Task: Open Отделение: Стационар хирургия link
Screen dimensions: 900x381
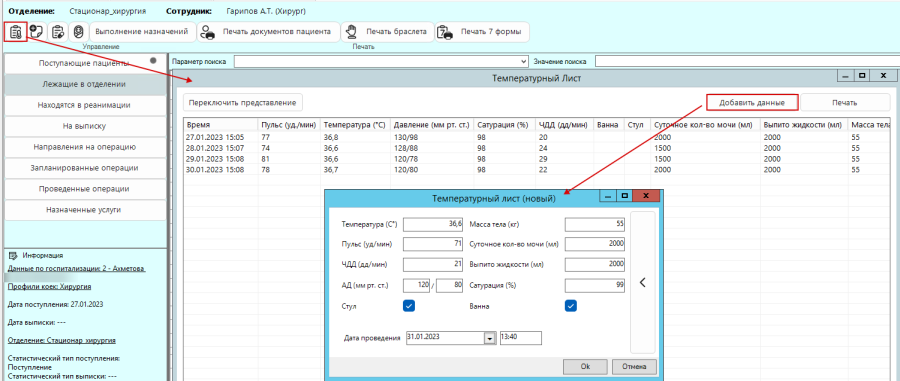Action: [x=61, y=340]
